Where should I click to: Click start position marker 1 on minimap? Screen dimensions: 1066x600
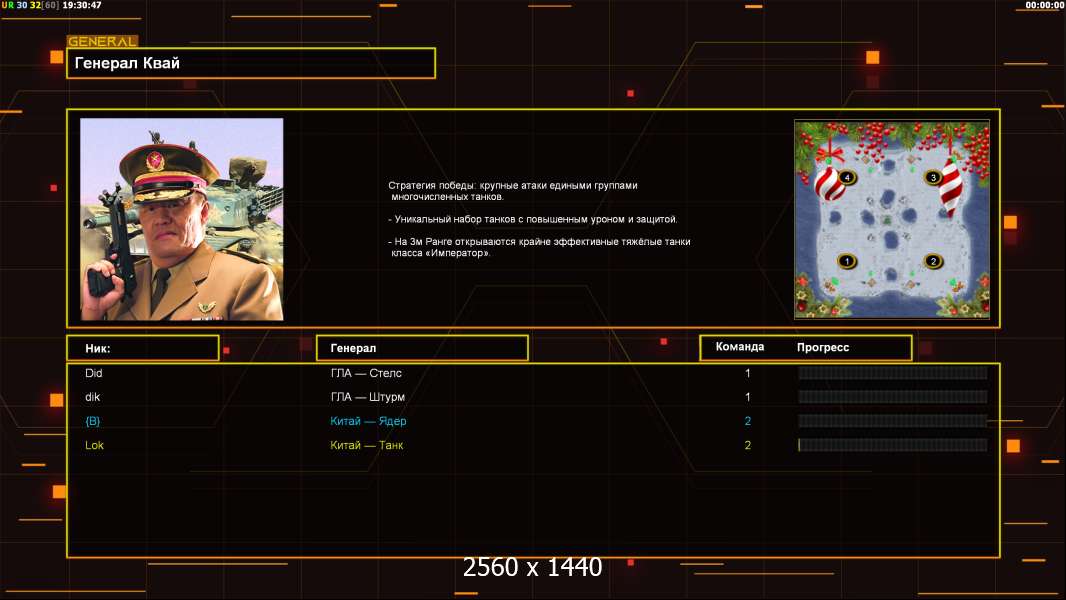(847, 261)
